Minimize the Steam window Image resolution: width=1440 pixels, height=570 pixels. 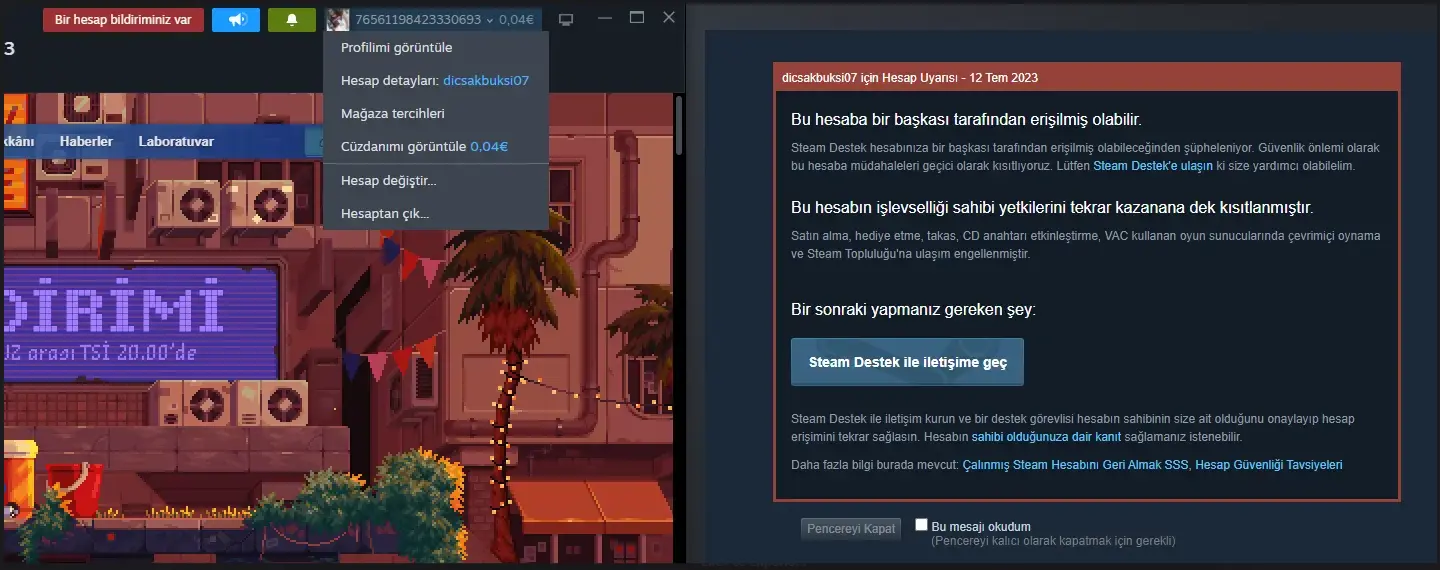(x=603, y=18)
